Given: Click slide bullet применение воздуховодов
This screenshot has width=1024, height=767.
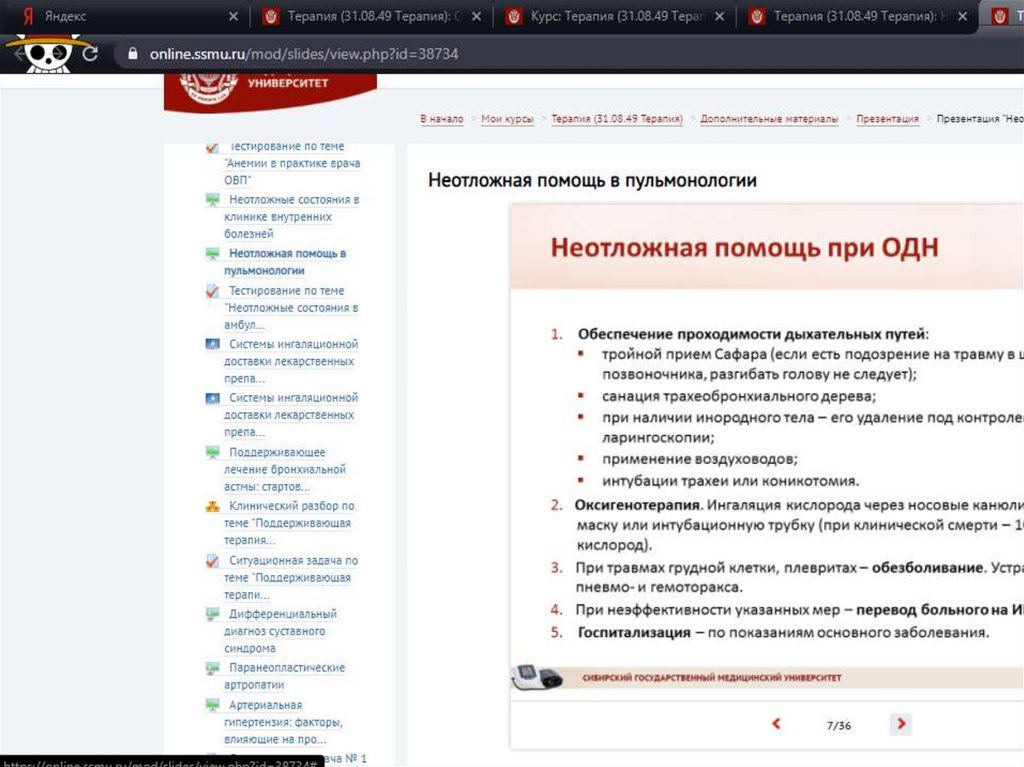Looking at the screenshot, I should pos(699,459).
